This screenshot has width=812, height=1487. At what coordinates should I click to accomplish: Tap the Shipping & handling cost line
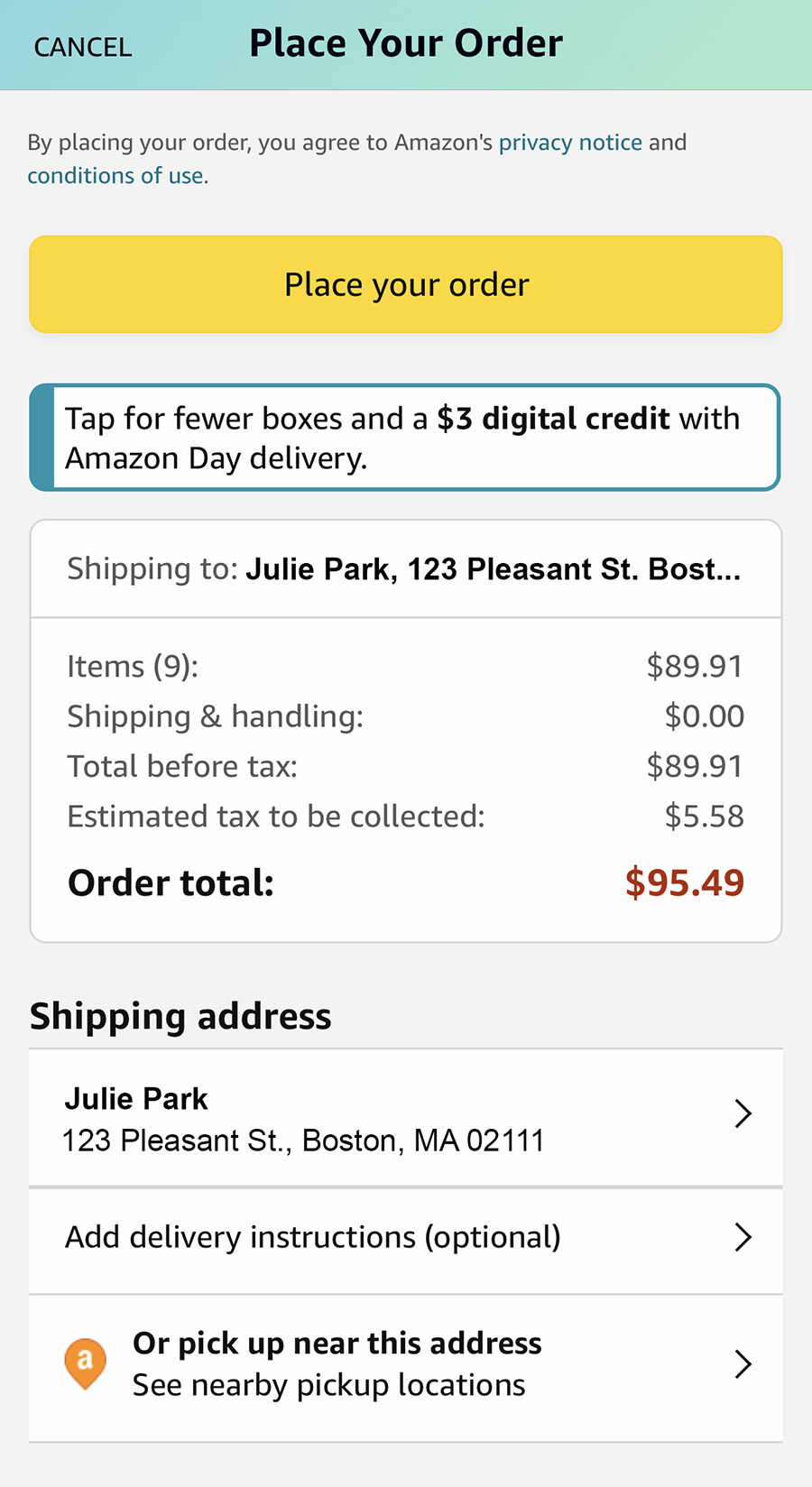click(215, 716)
